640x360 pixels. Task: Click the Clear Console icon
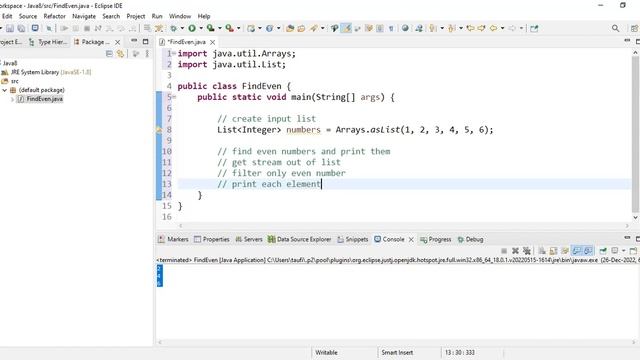542,251
